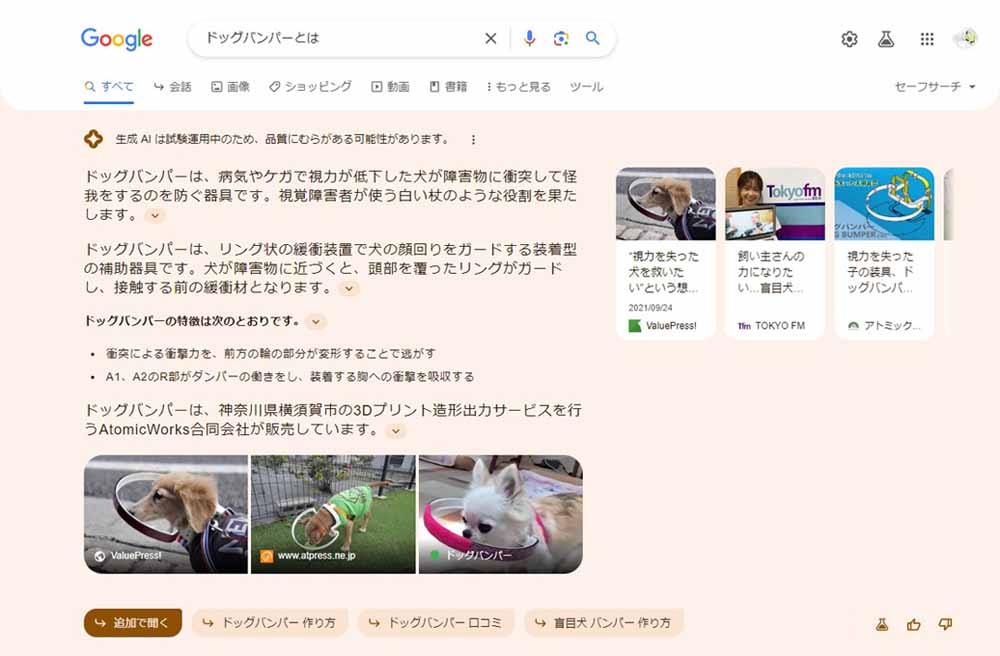Give thumbs up to AI answer

click(x=914, y=625)
